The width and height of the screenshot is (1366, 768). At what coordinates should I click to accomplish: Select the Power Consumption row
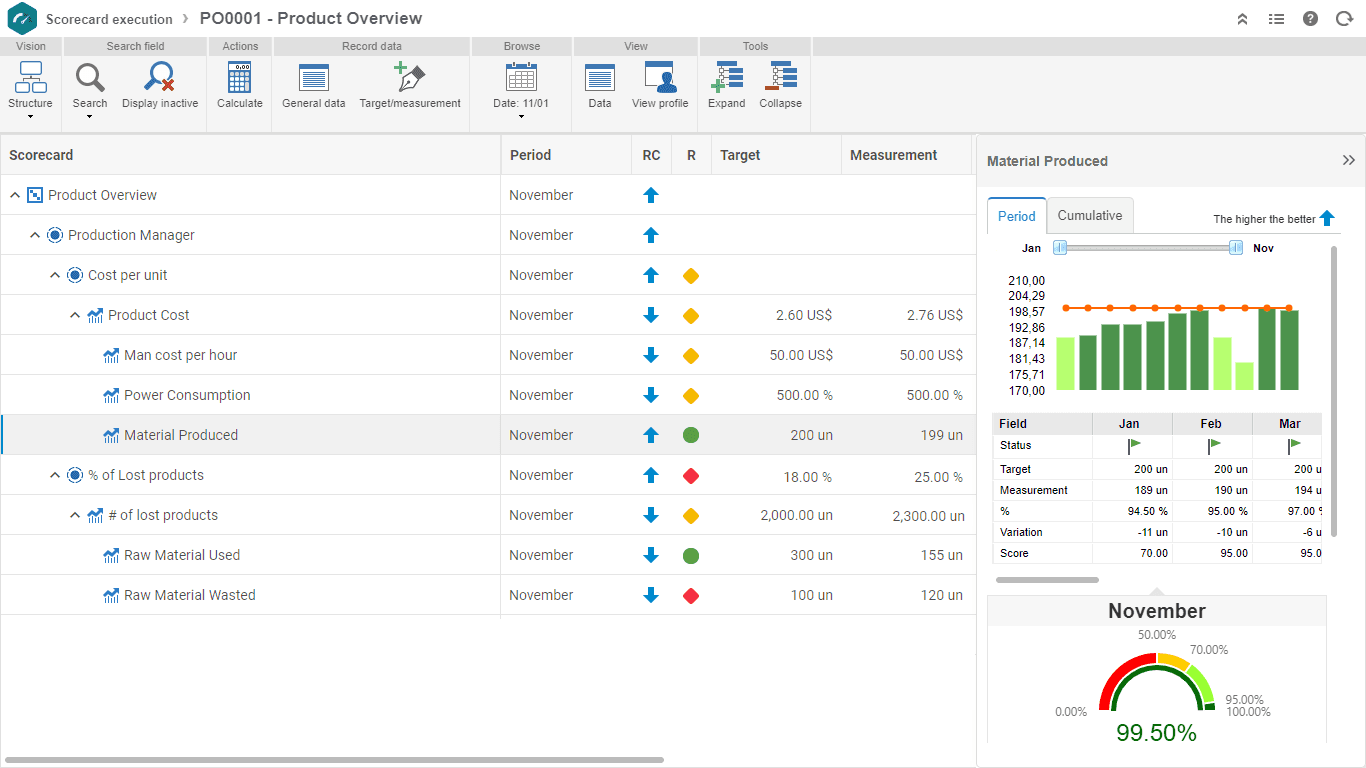488,395
